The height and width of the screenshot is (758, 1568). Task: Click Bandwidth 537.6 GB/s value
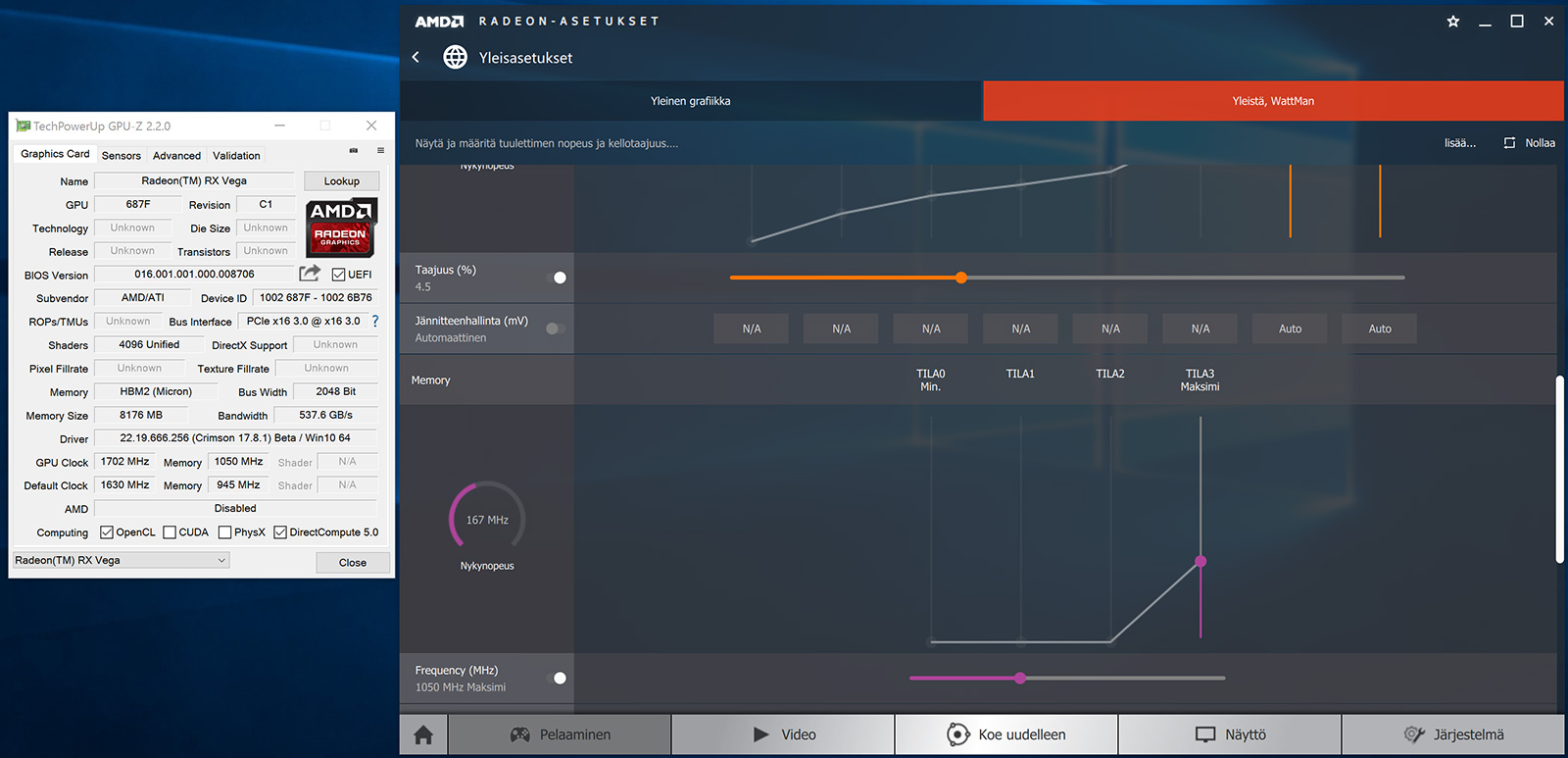[326, 415]
